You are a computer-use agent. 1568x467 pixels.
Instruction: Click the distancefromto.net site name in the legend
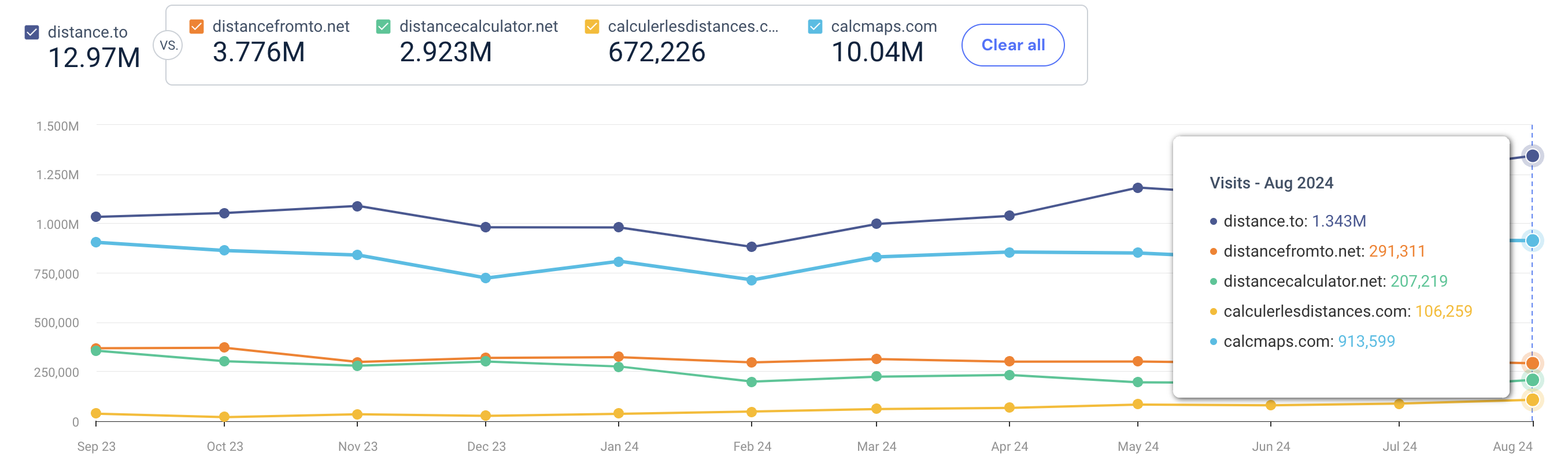(280, 27)
